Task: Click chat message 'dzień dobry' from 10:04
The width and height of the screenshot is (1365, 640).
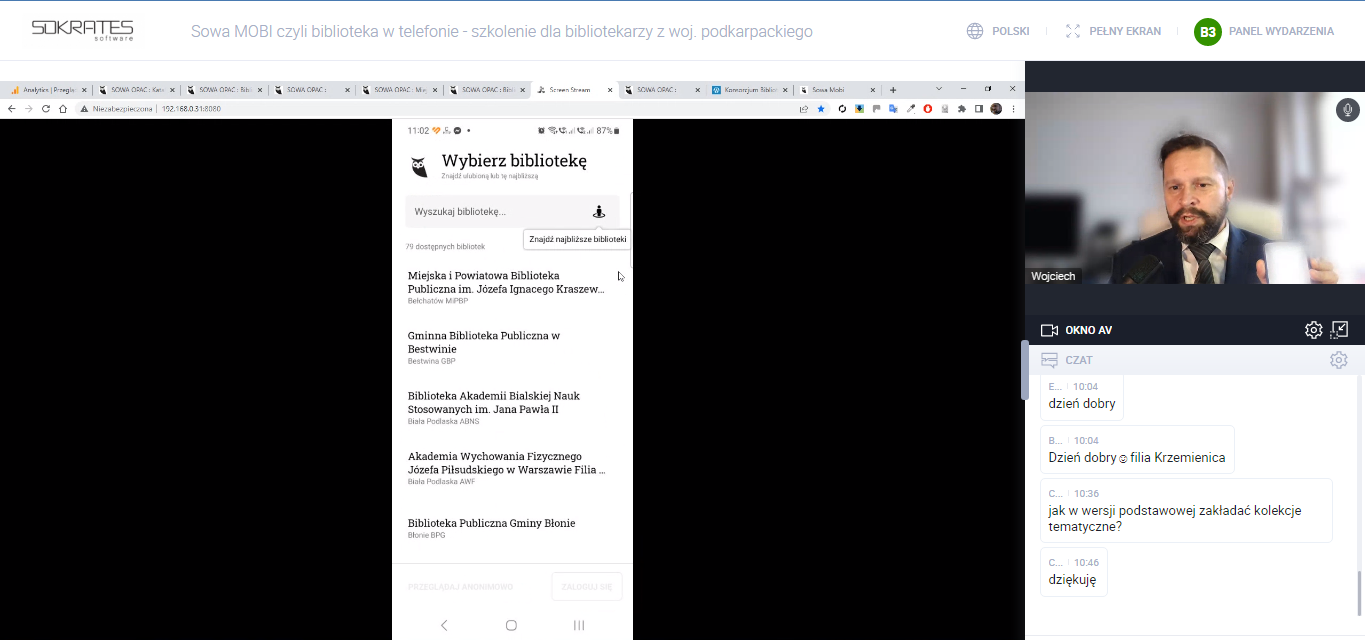Action: click(x=1082, y=396)
